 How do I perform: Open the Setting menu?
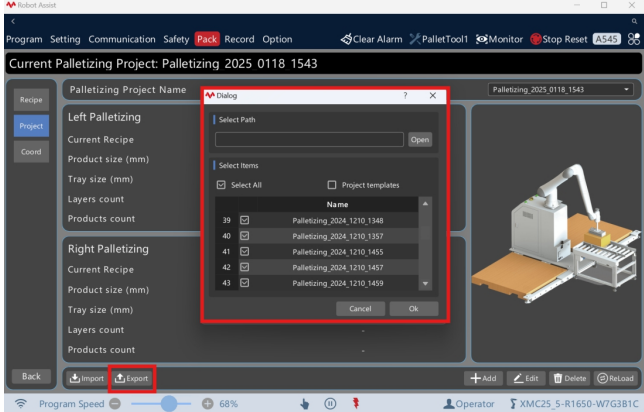pos(65,39)
